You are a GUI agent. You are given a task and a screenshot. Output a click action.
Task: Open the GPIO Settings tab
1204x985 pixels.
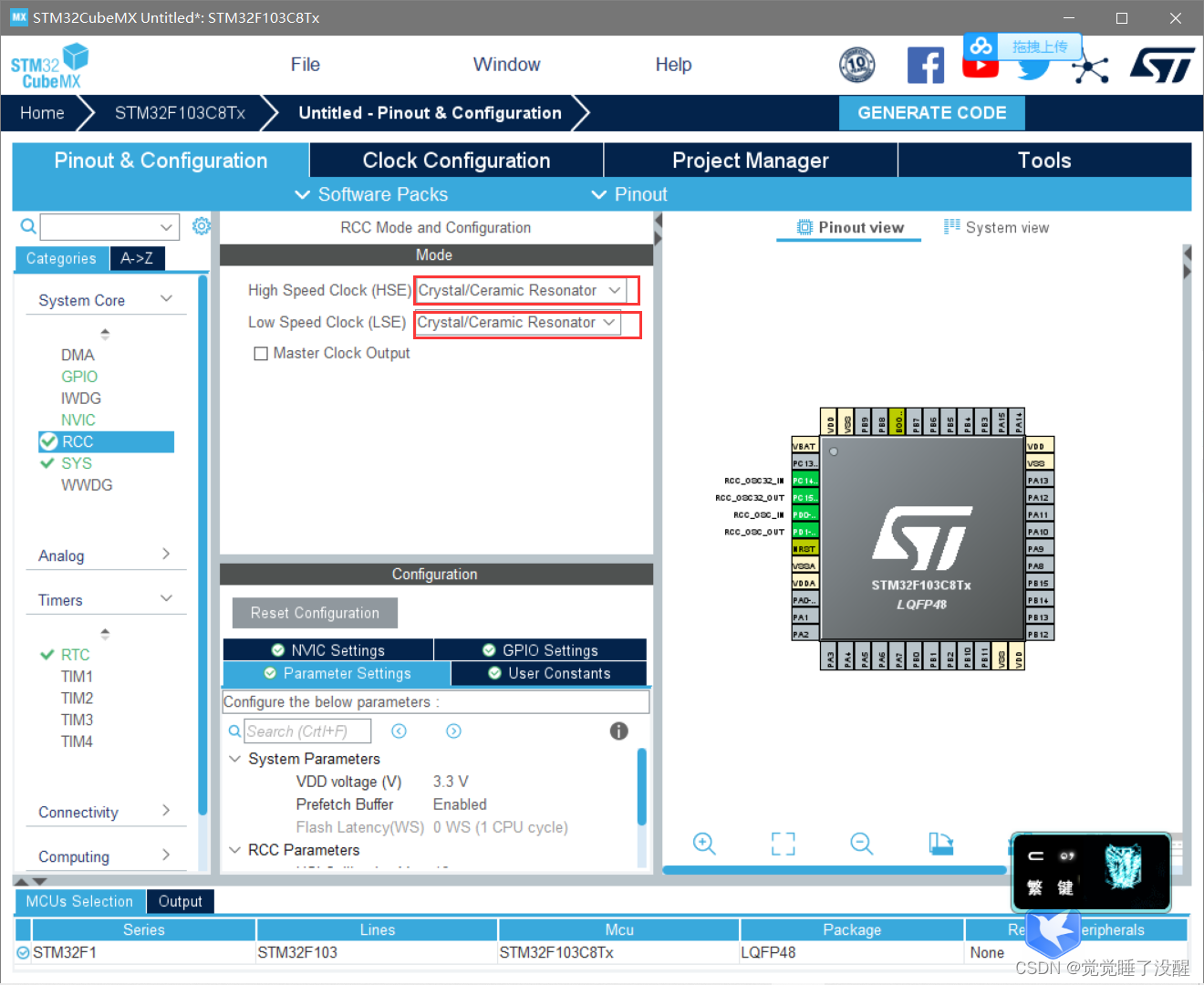pyautogui.click(x=540, y=650)
